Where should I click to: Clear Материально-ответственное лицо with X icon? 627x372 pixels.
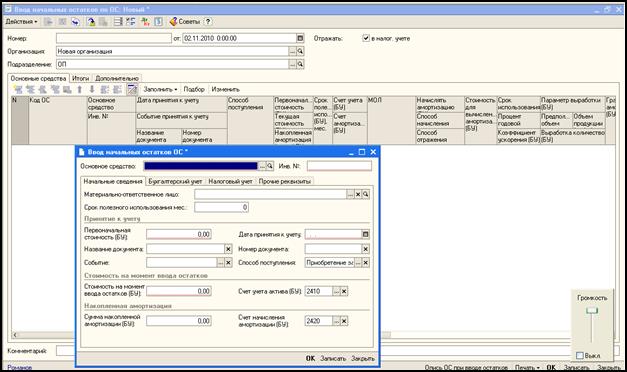(x=358, y=194)
